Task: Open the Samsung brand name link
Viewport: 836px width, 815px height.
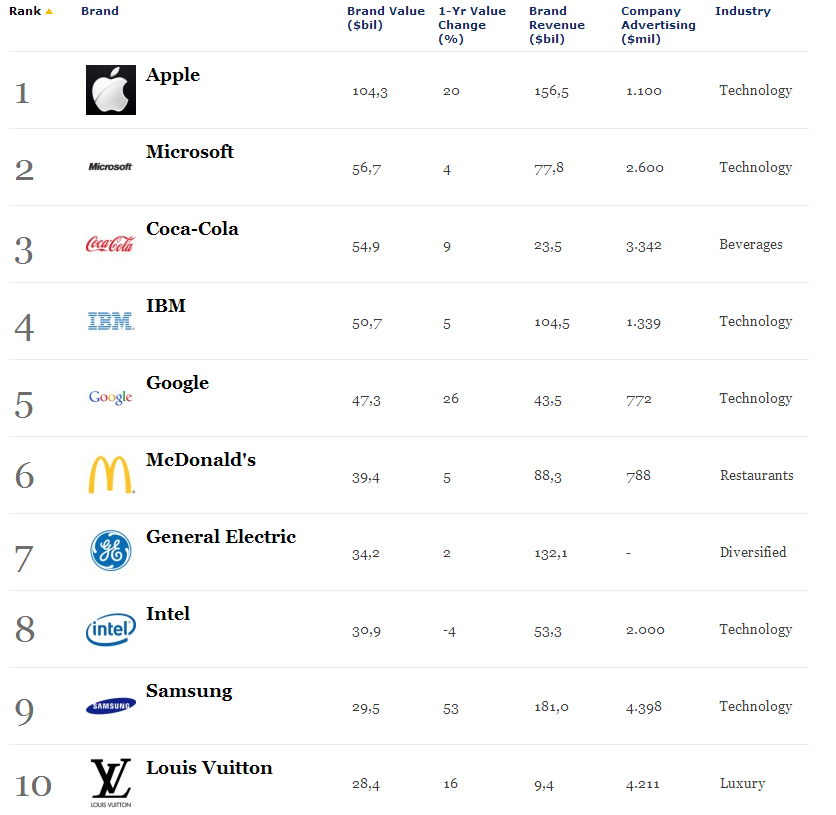Action: pos(189,691)
